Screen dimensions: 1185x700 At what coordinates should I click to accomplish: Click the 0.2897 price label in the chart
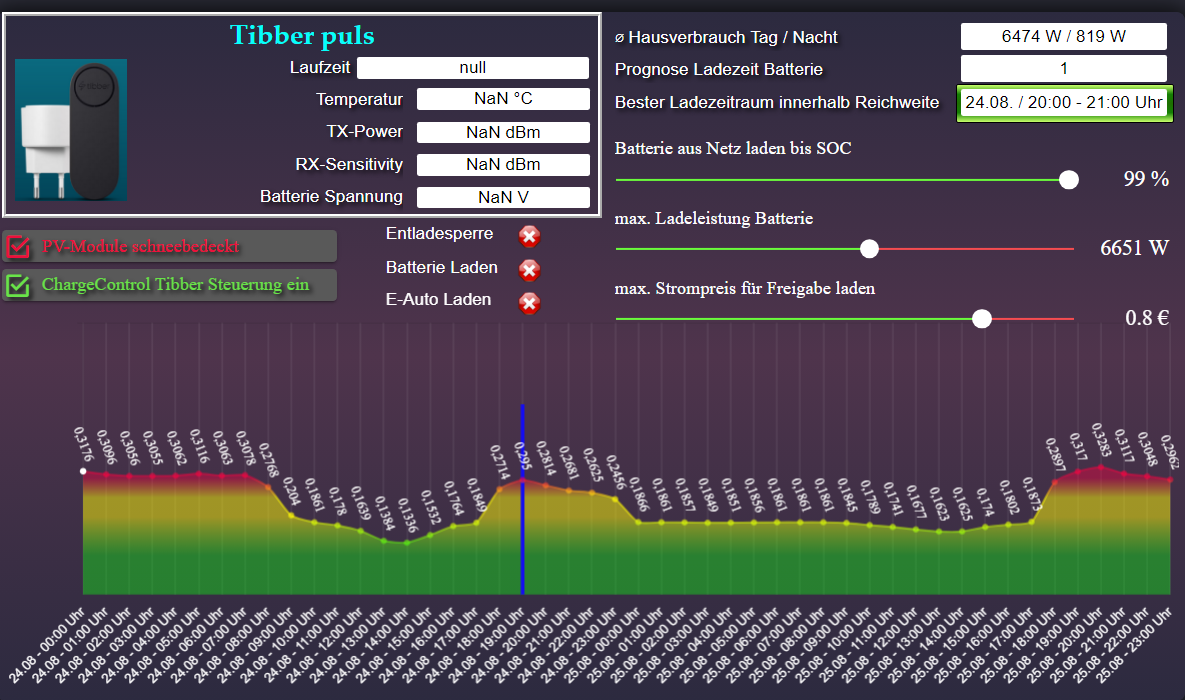coord(1055,455)
